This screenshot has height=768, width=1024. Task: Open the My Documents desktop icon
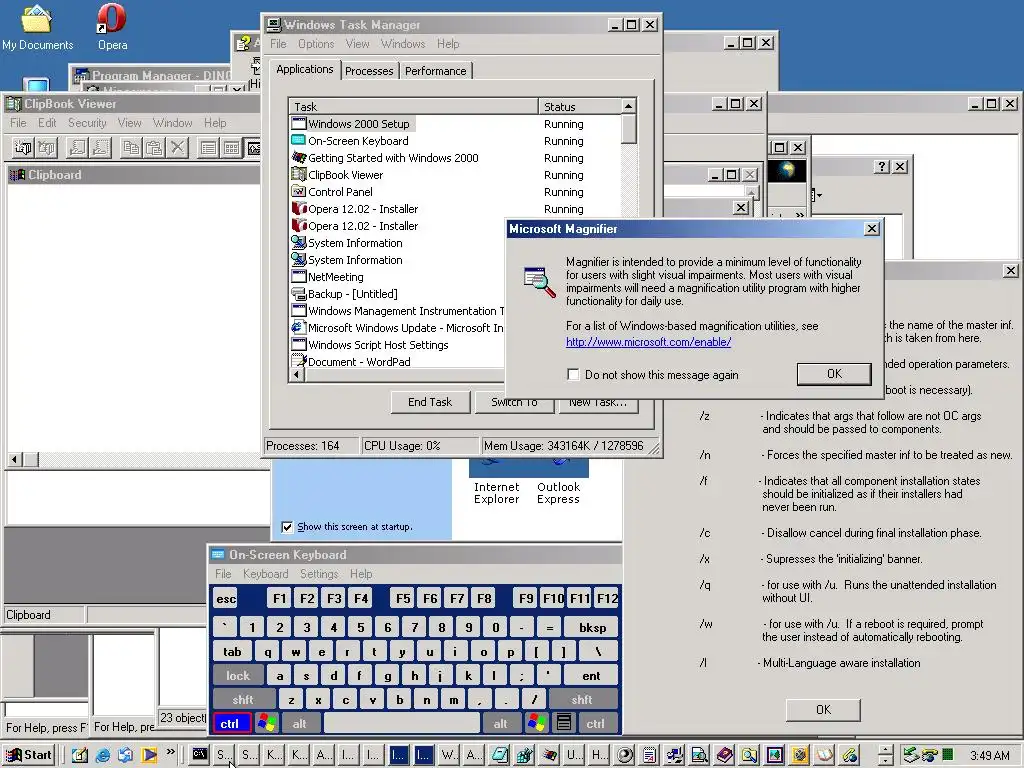[x=37, y=27]
